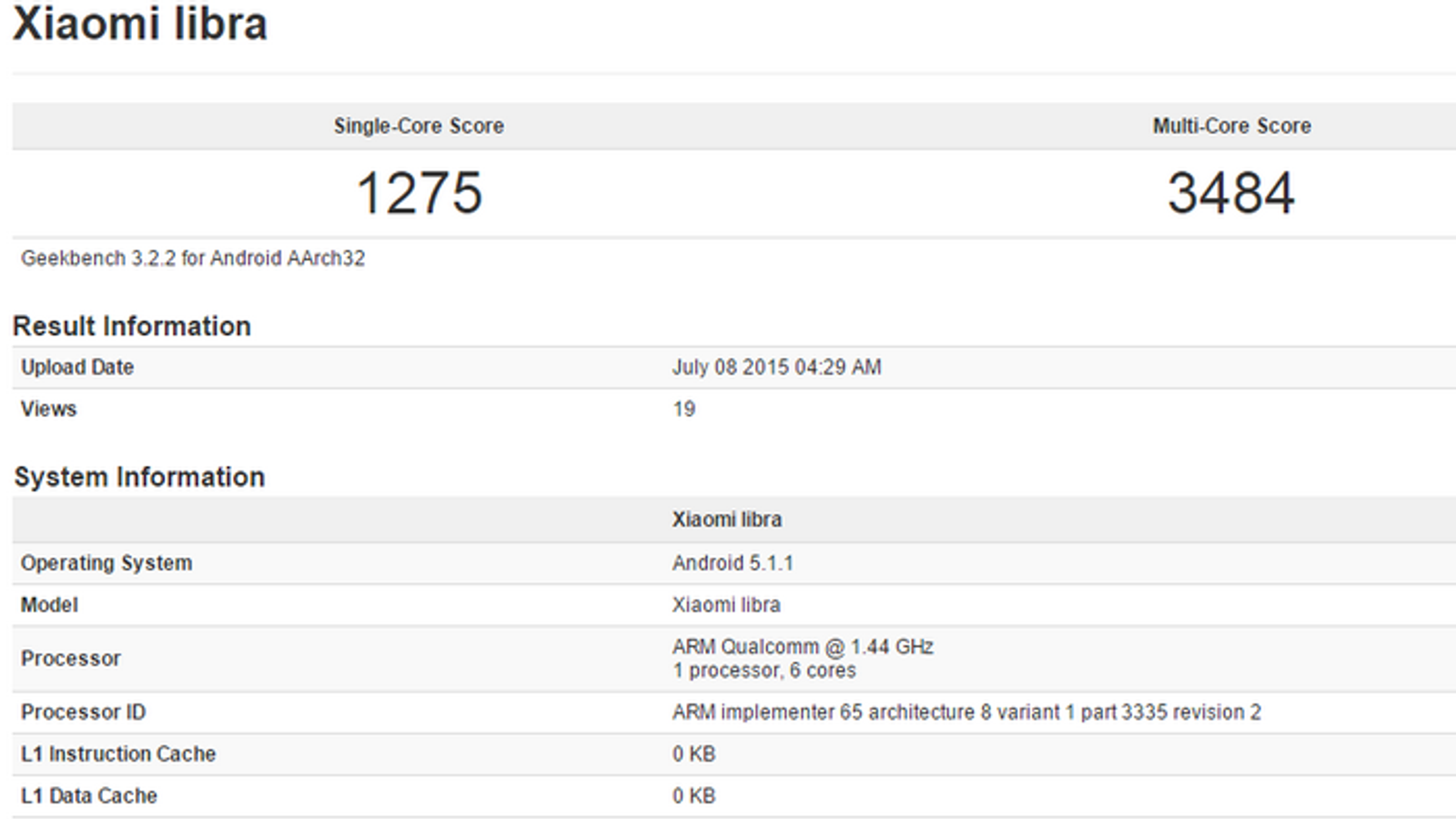Image resolution: width=1456 pixels, height=819 pixels.
Task: Select the L1 Instruction Cache label
Action: (118, 754)
